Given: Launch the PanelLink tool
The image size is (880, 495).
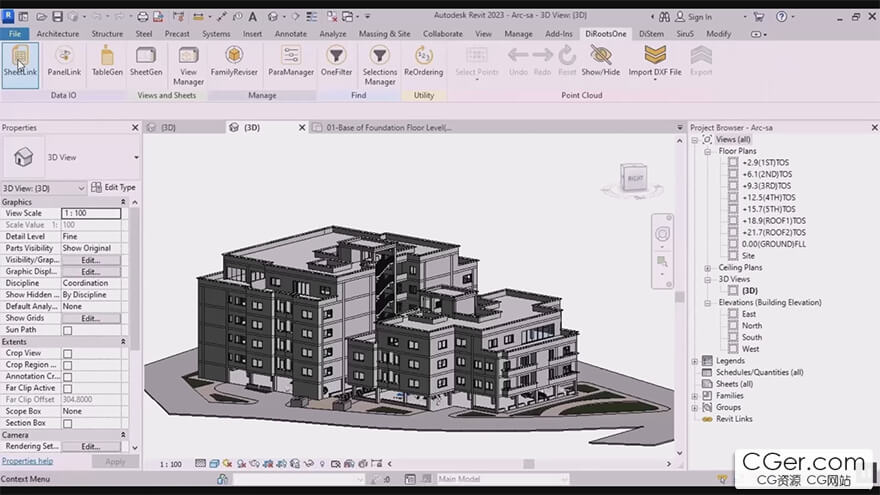Looking at the screenshot, I should [x=64, y=62].
